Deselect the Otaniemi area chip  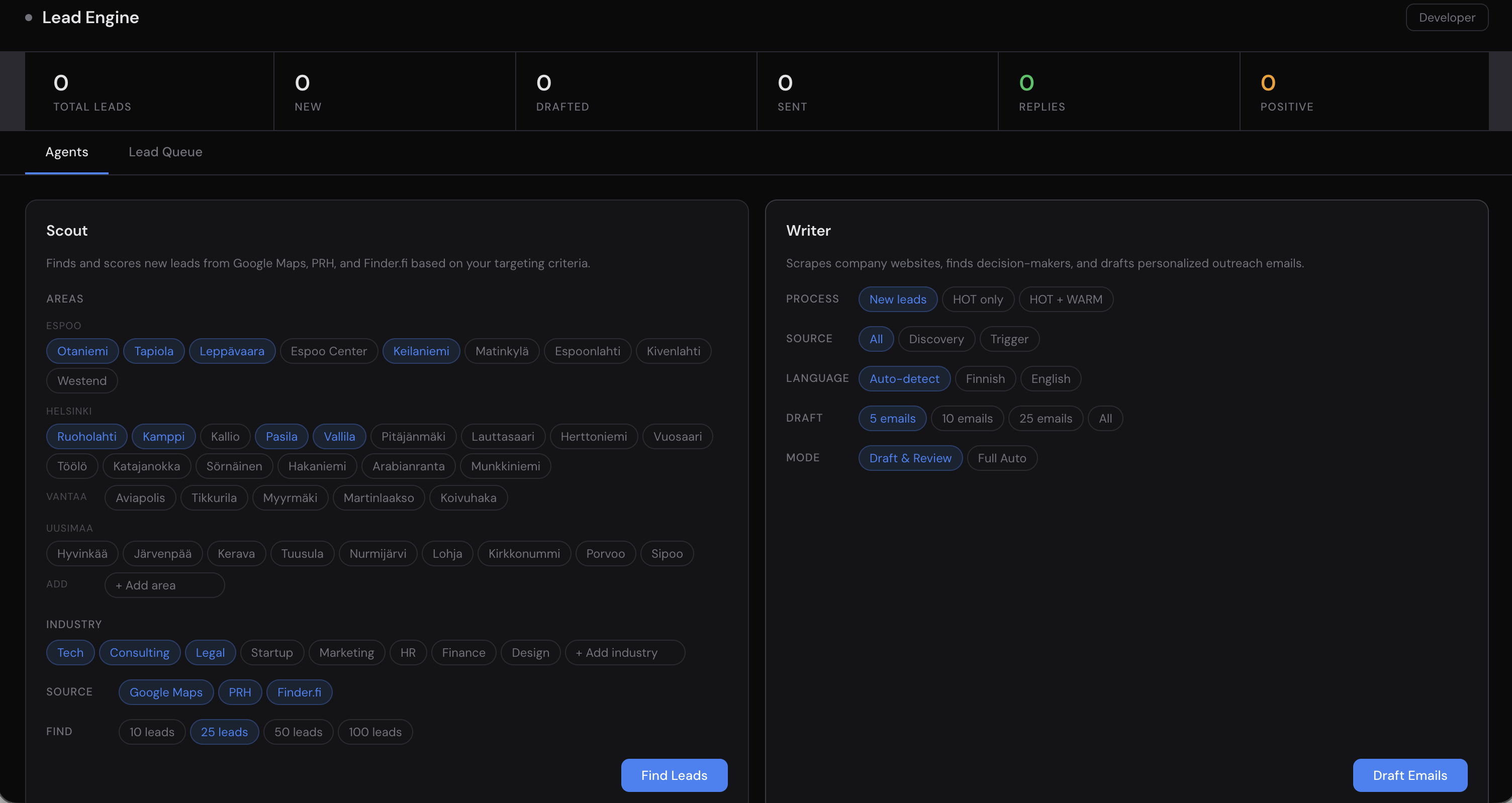pos(82,351)
